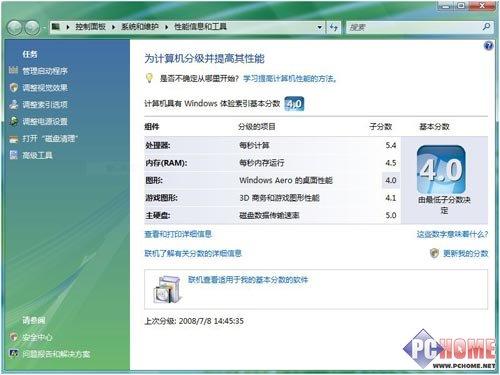Viewport: 500px width, 375px height.
Task: Open 调整电源设置 task link
Action: tap(45, 121)
